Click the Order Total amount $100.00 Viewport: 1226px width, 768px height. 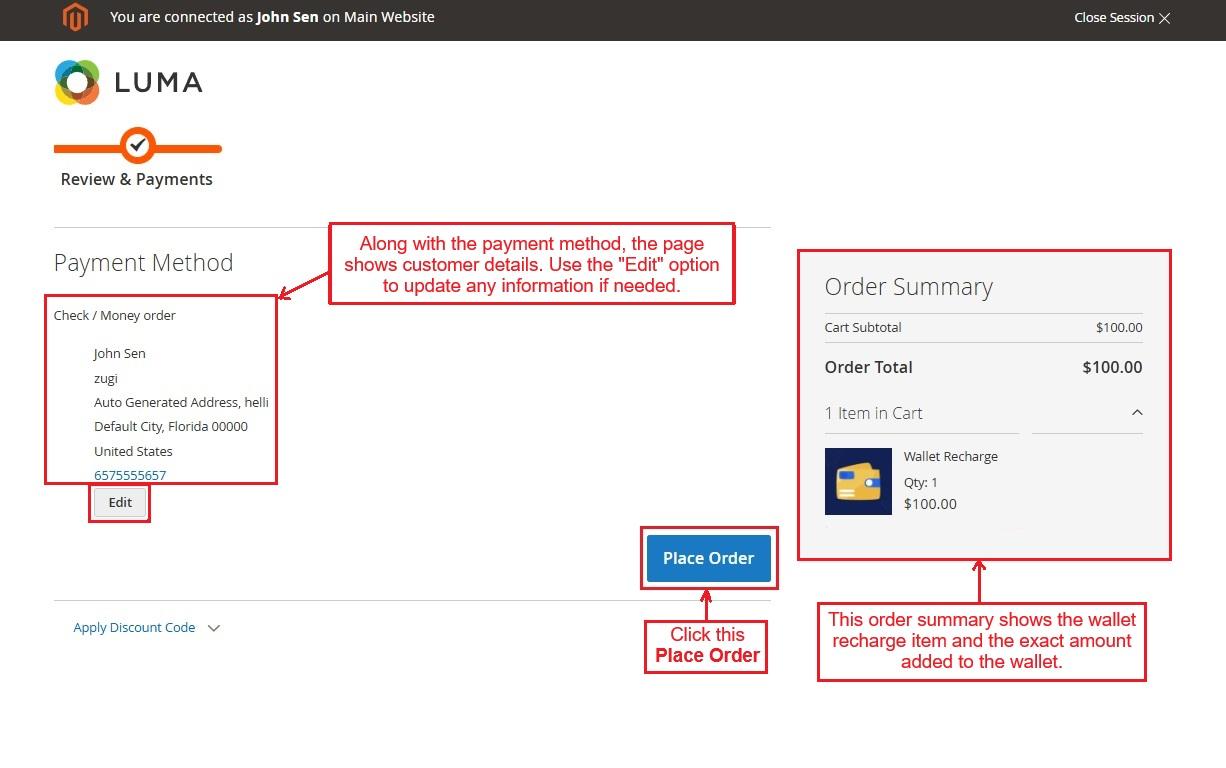click(1112, 367)
